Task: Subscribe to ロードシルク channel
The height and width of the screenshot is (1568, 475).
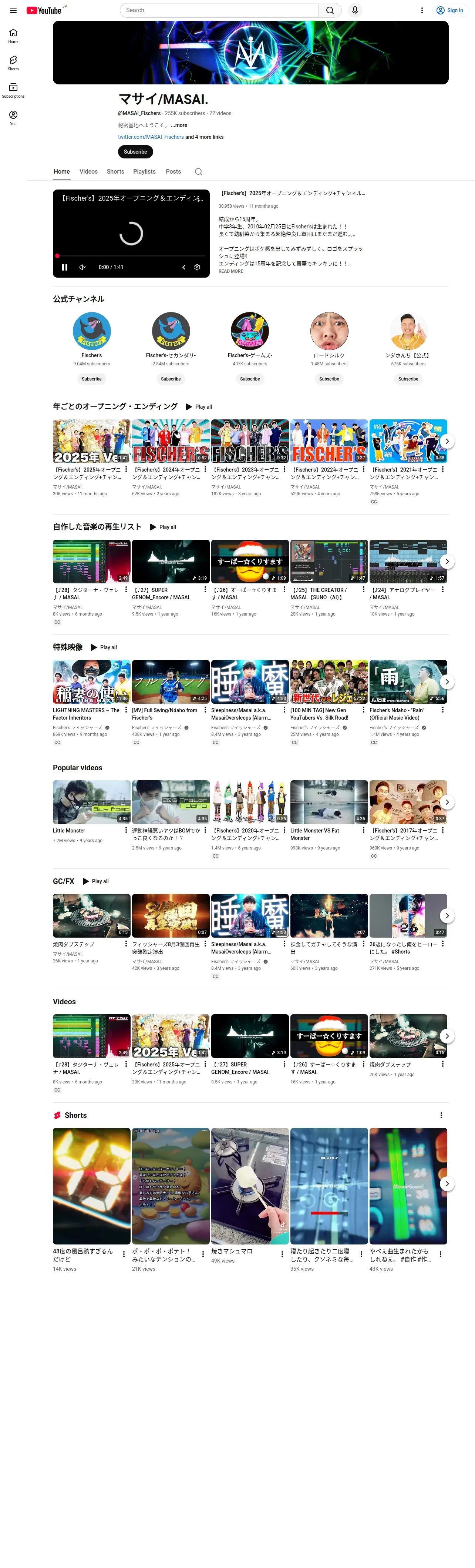Action: click(x=329, y=379)
